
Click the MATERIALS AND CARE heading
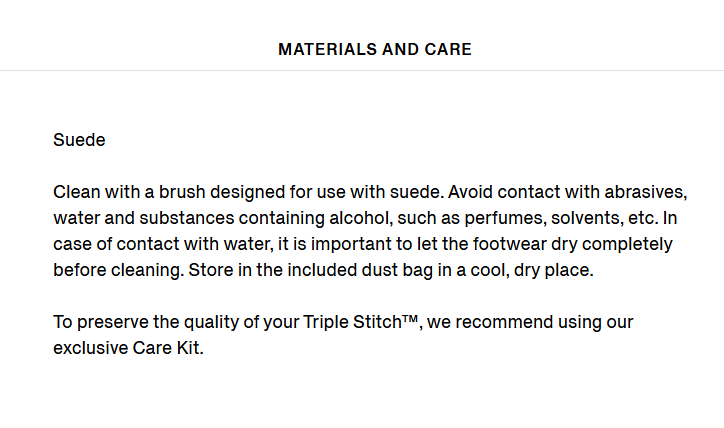(x=374, y=49)
